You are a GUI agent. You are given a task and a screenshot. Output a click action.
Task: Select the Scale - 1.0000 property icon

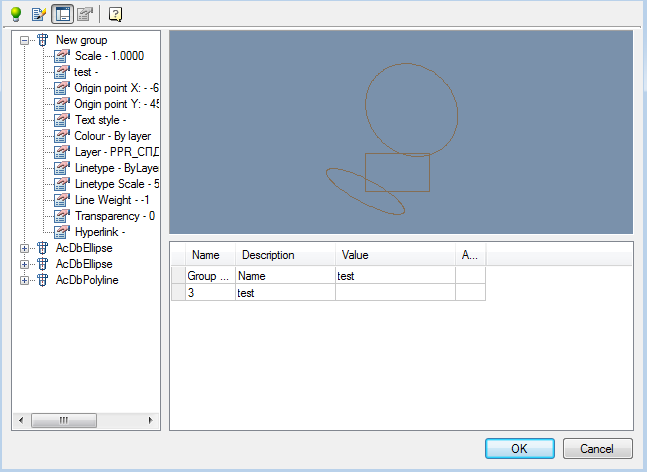coord(62,56)
